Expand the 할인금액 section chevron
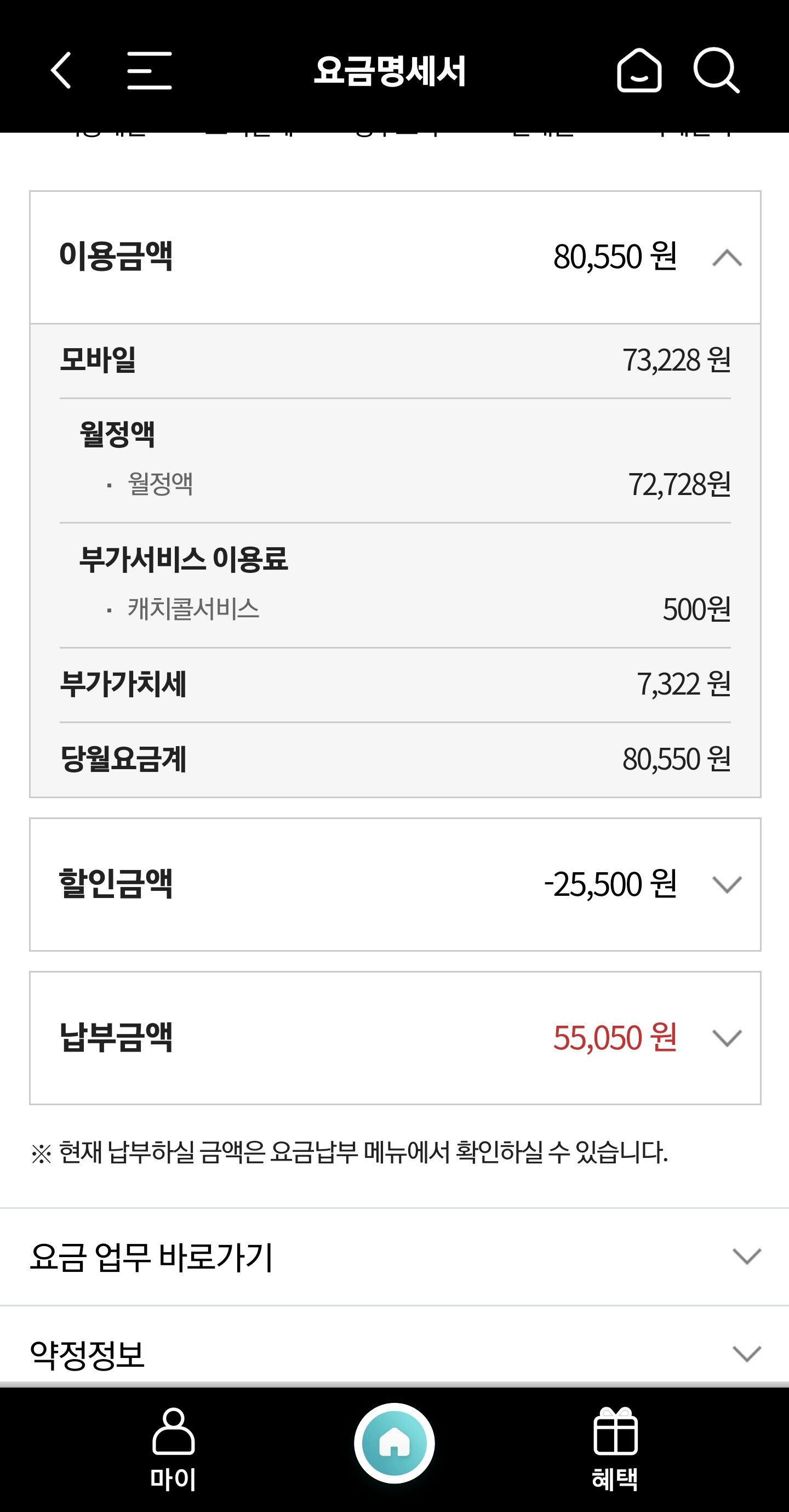 pos(727,884)
